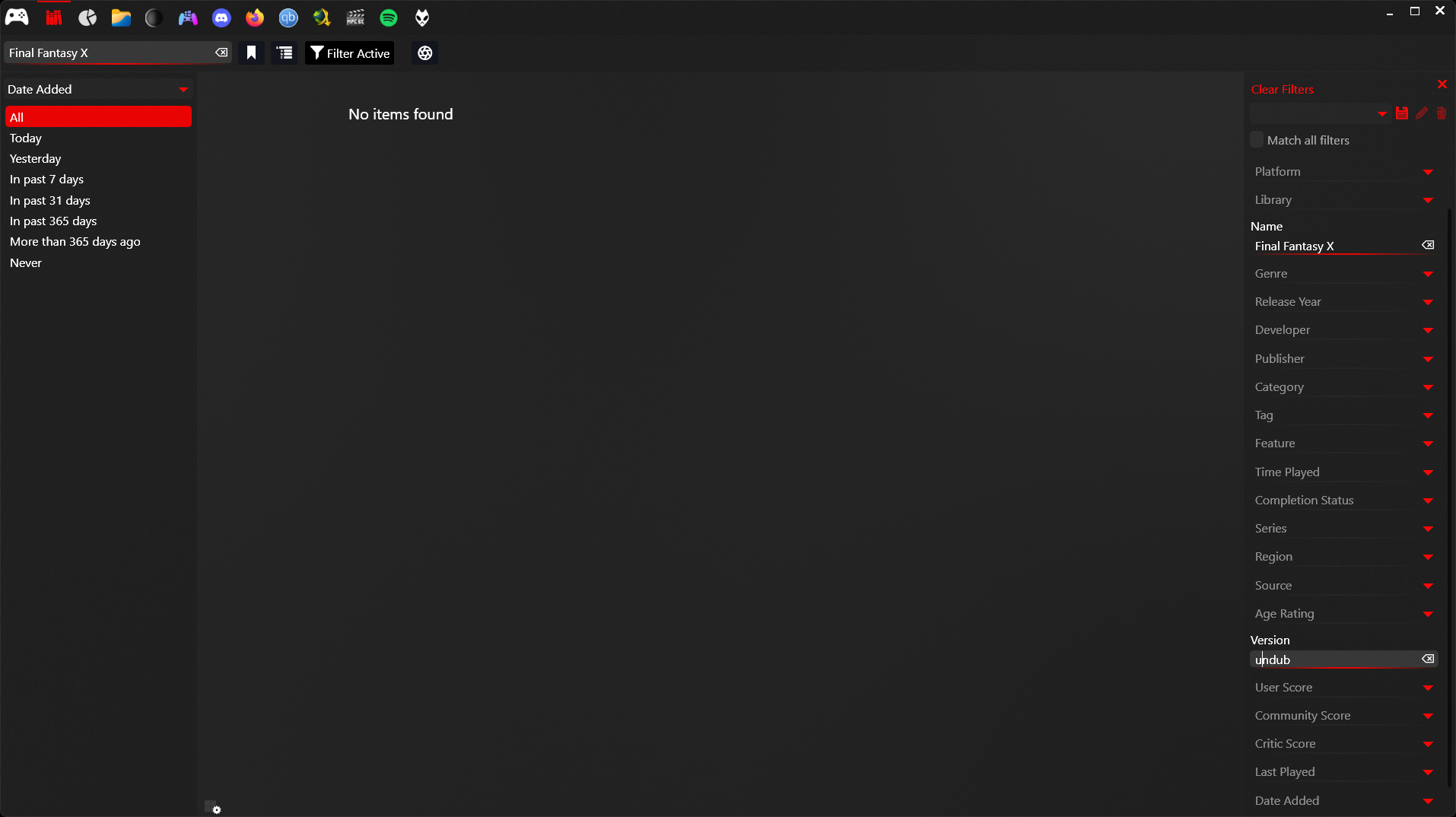
Task: Launch the MPC-BE media player icon
Action: [x=355, y=17]
